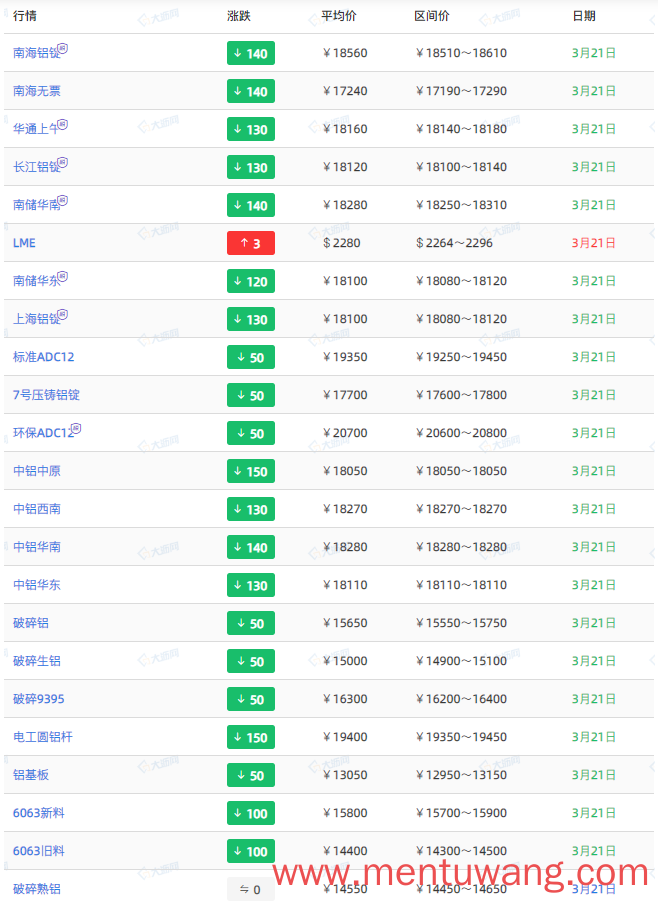Open the 环保ADC12 quote link

click(x=43, y=433)
